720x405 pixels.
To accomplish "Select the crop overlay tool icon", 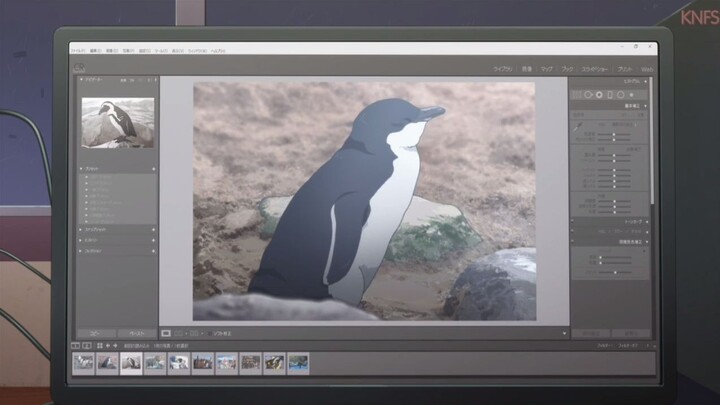I will [577, 94].
